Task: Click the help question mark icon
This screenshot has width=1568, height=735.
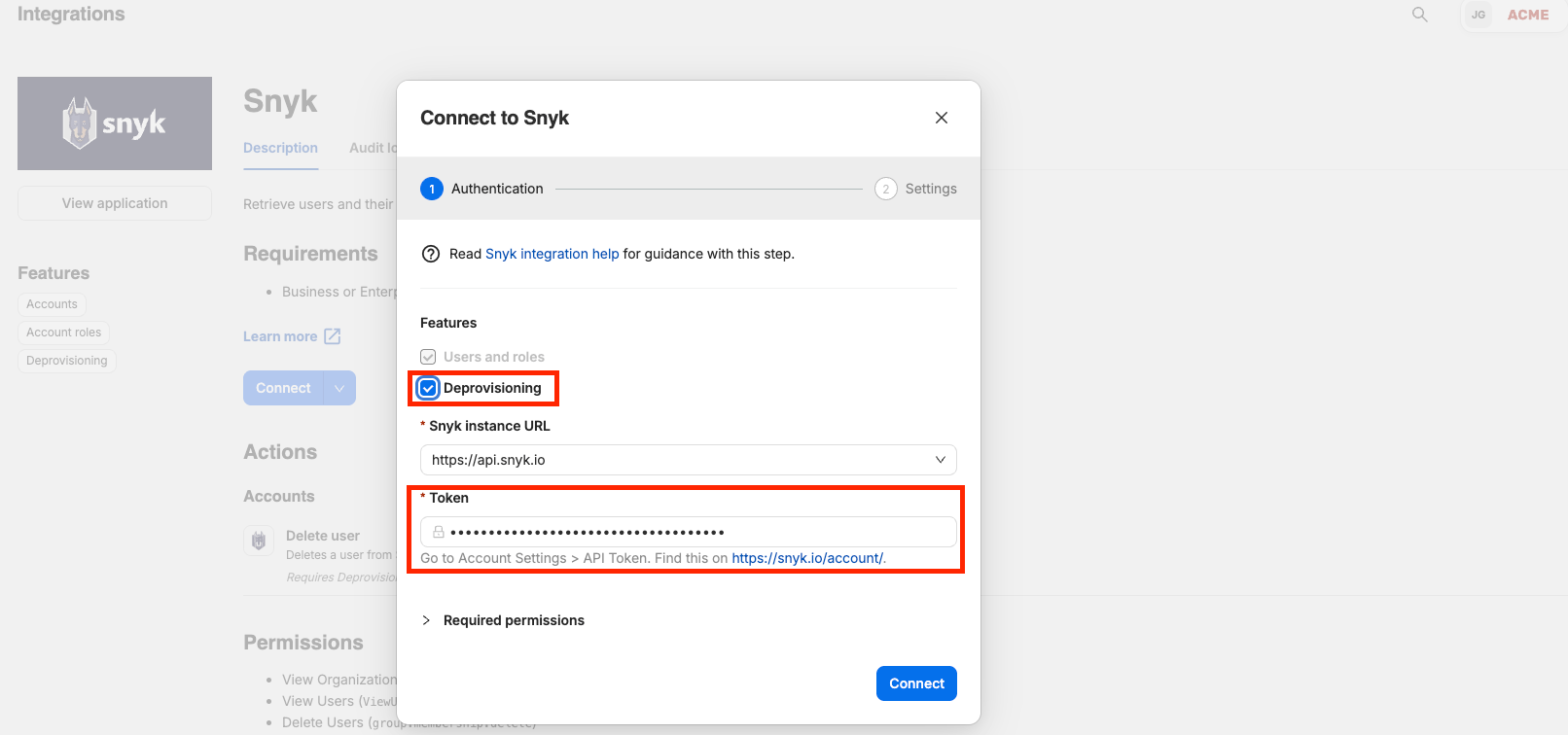Action: (x=431, y=254)
